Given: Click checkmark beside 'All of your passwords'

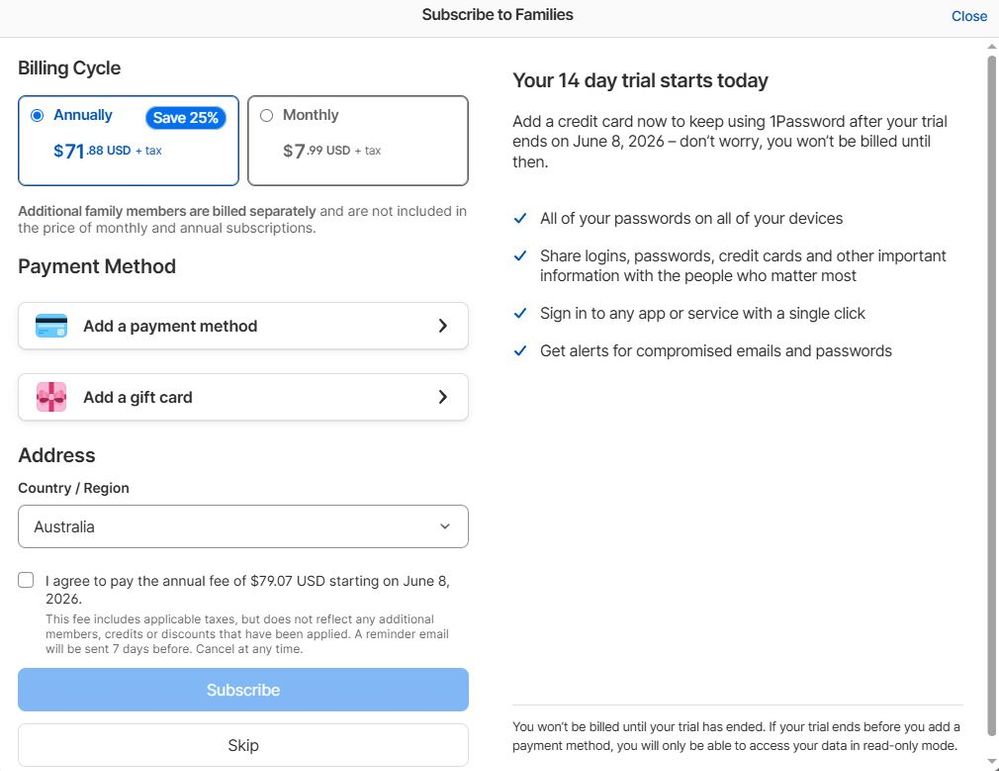Looking at the screenshot, I should point(521,219).
